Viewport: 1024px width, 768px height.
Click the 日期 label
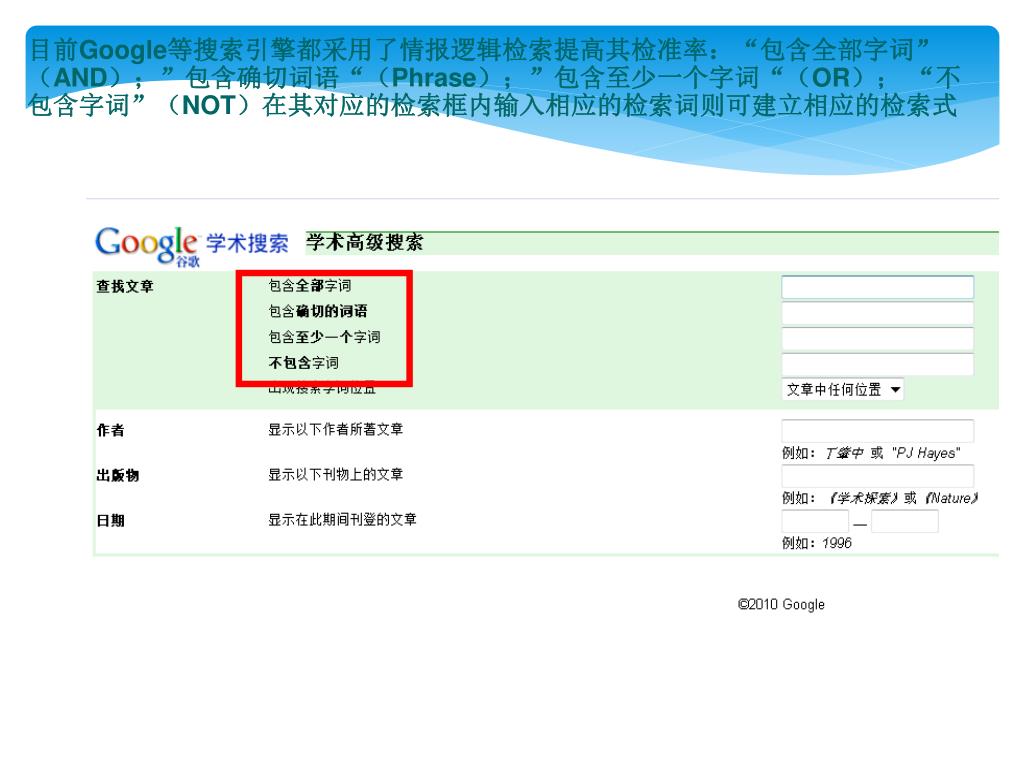coord(110,520)
